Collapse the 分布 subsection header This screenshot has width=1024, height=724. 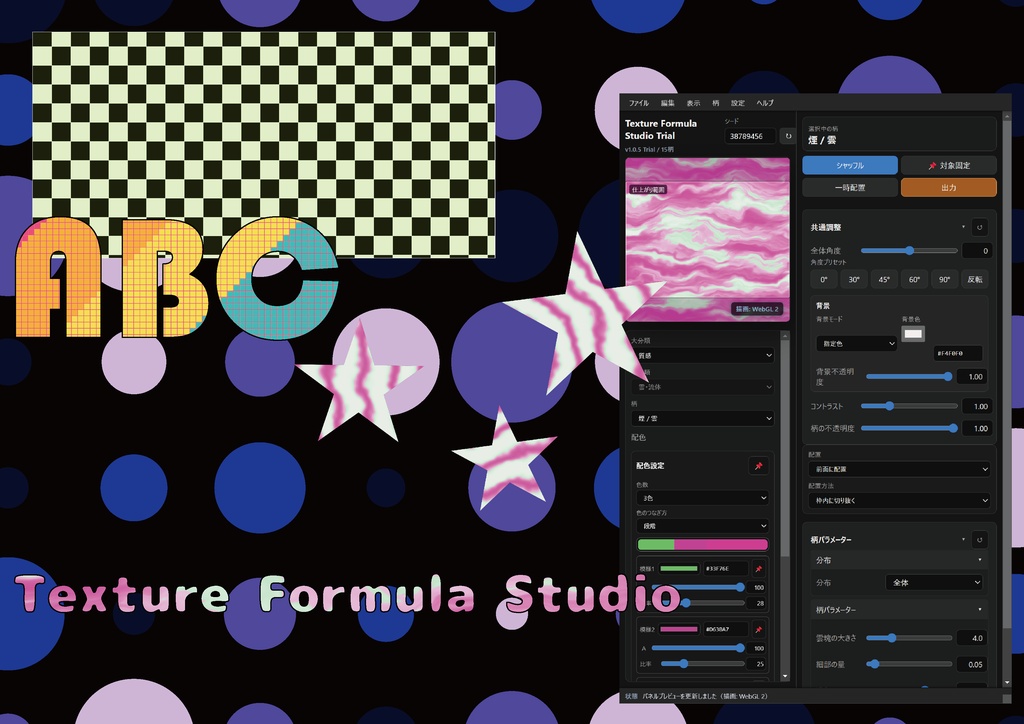point(899,560)
